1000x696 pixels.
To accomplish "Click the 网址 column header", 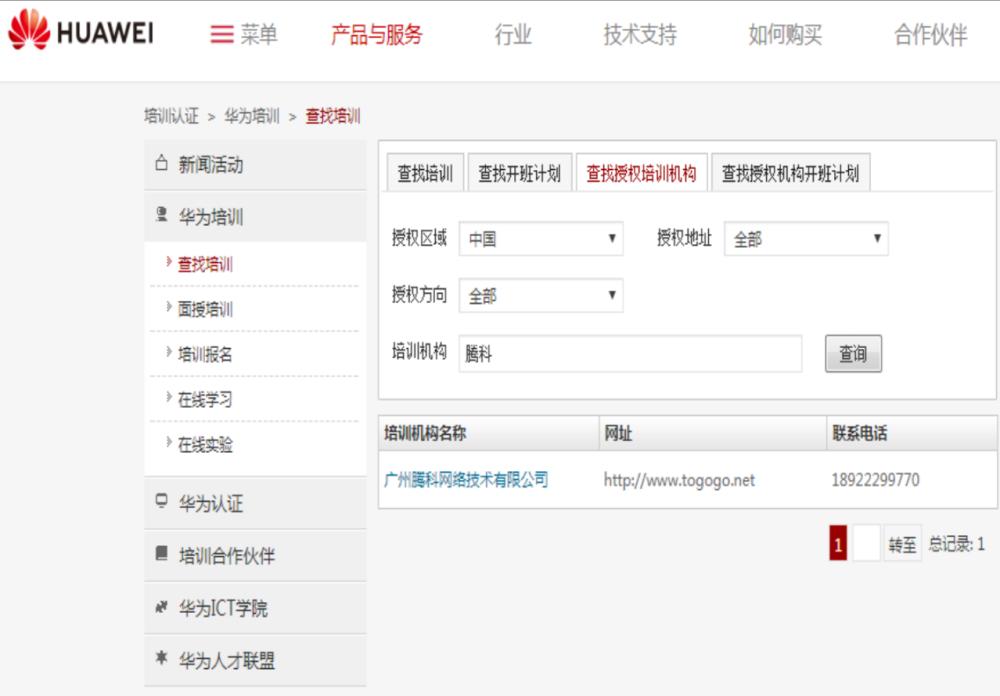I will point(713,433).
